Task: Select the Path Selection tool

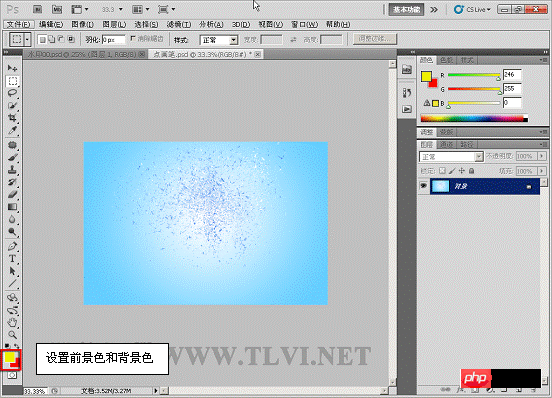Action: pos(12,271)
